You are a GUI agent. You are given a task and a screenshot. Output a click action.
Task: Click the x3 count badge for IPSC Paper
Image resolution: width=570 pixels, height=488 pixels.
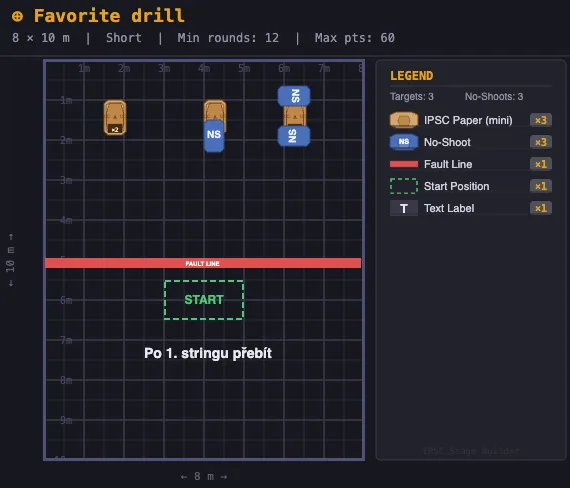[541, 120]
